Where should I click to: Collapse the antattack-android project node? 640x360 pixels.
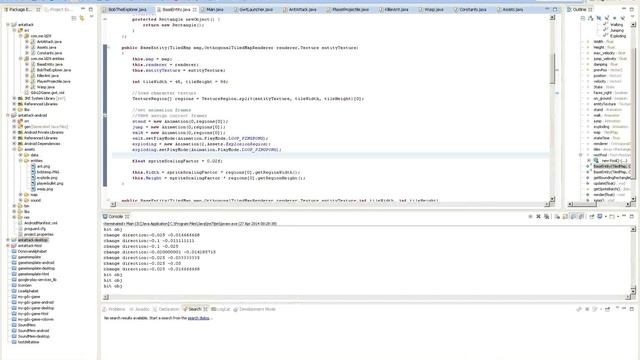click(x=8, y=116)
